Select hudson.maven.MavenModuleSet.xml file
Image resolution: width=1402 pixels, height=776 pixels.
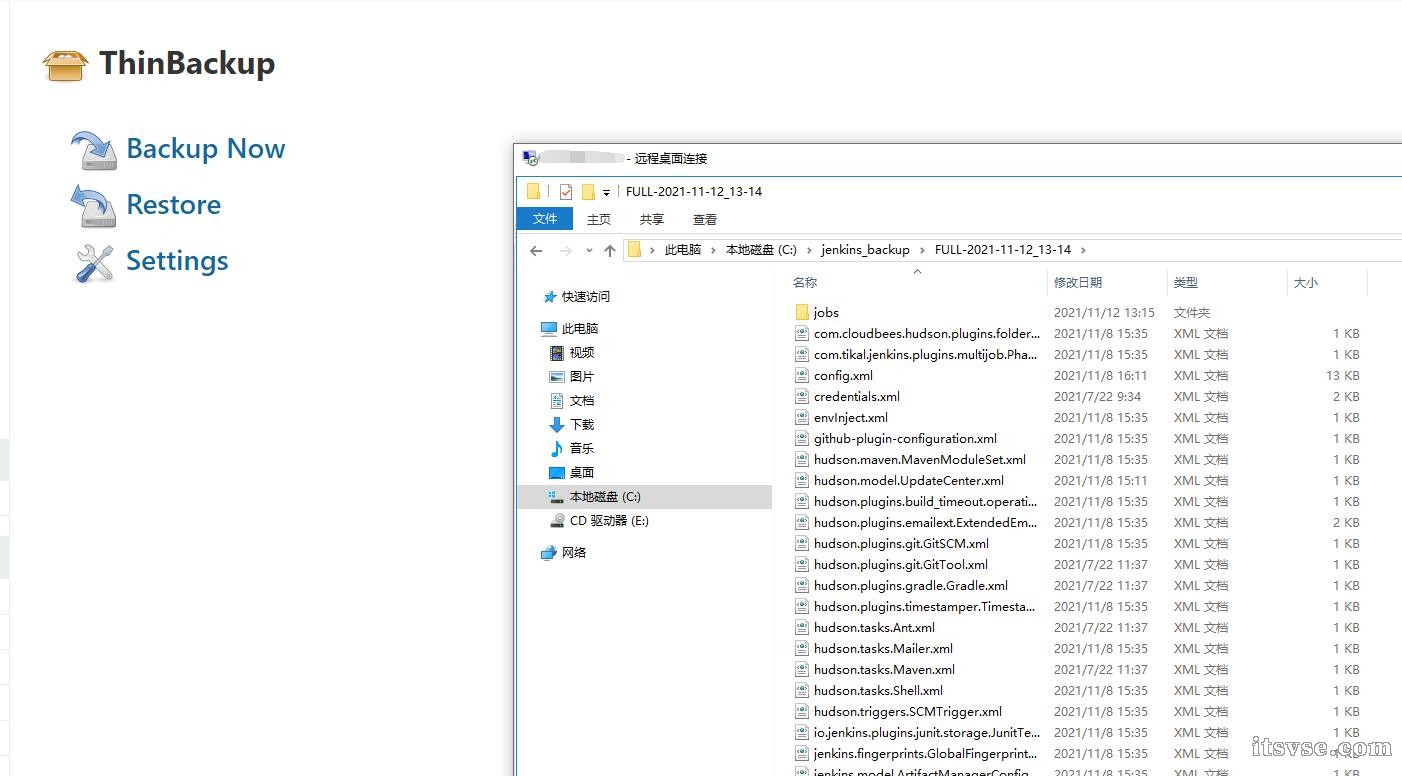pos(920,460)
